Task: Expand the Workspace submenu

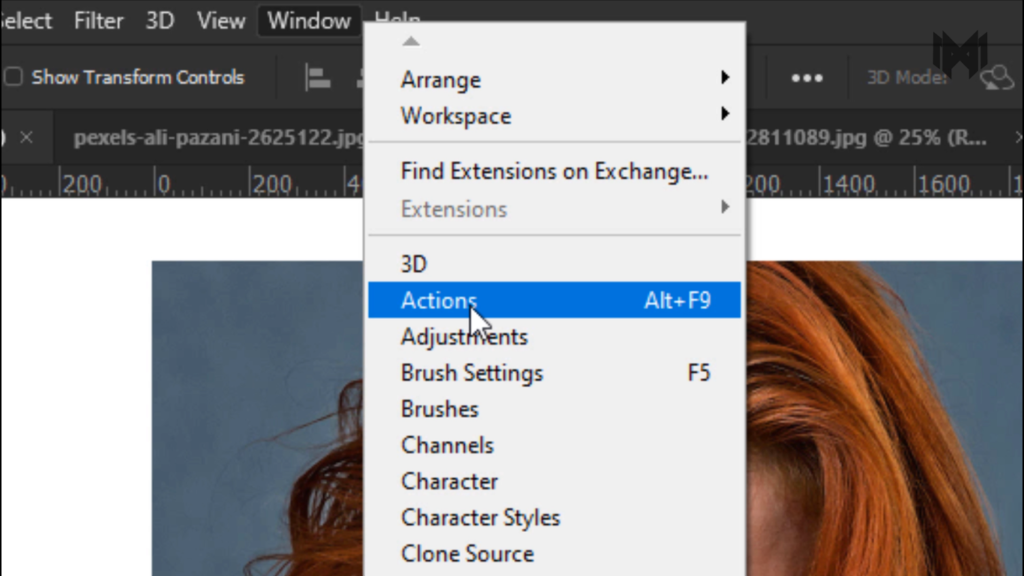Action: tap(554, 116)
